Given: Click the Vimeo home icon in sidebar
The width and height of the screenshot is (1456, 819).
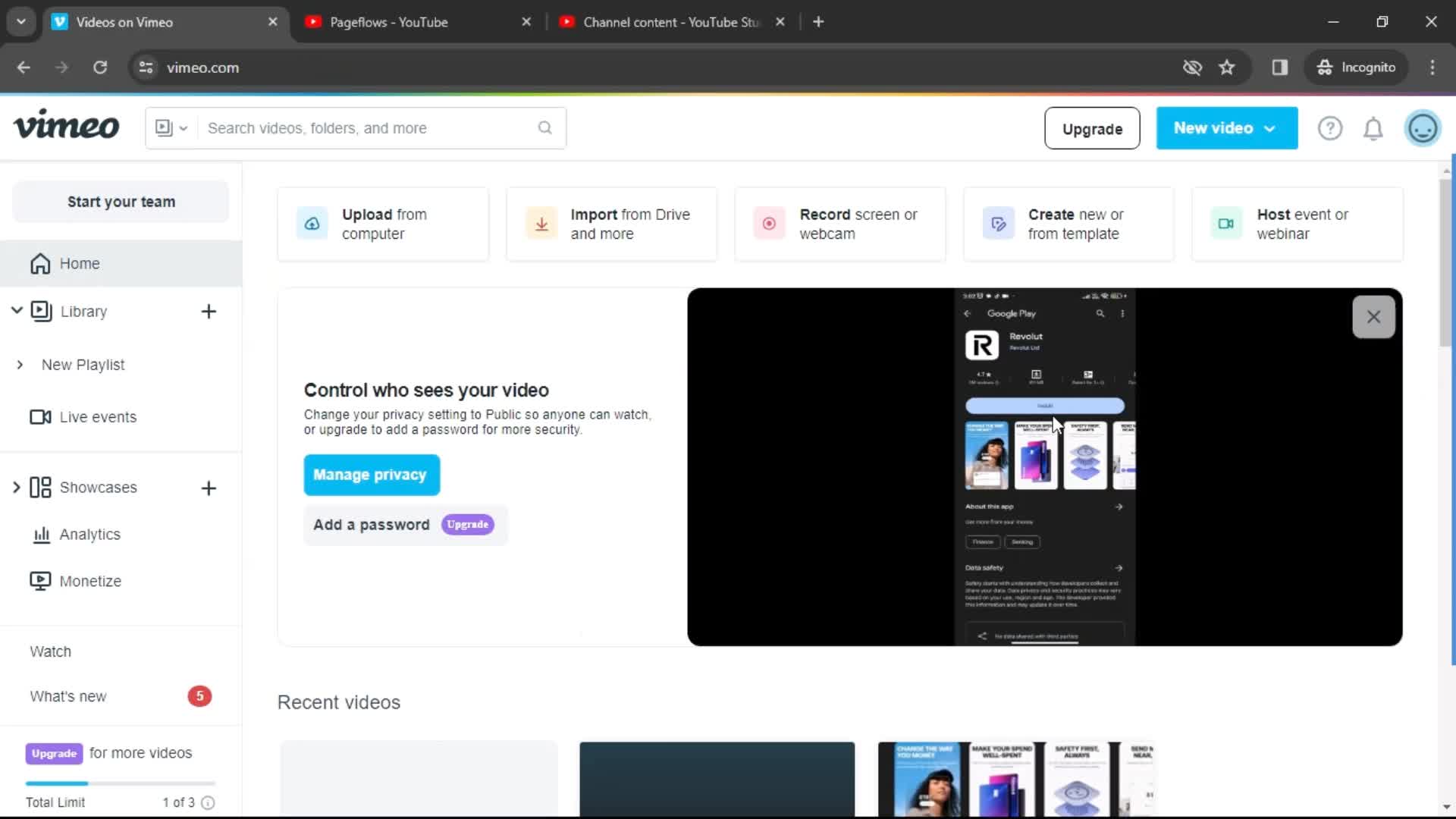Looking at the screenshot, I should click(40, 263).
